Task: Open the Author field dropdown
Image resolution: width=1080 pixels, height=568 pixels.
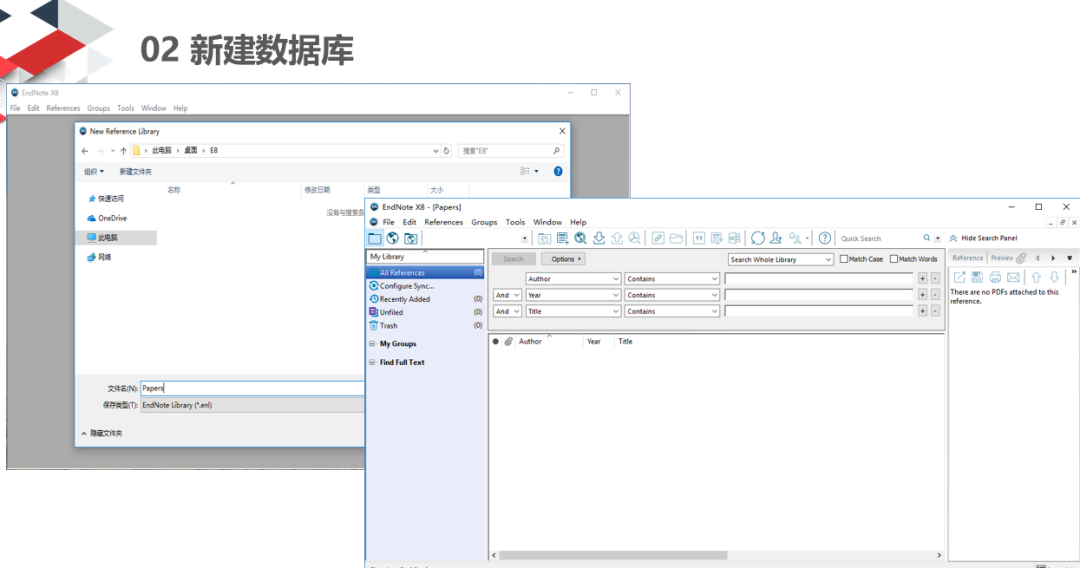Action: [x=573, y=279]
